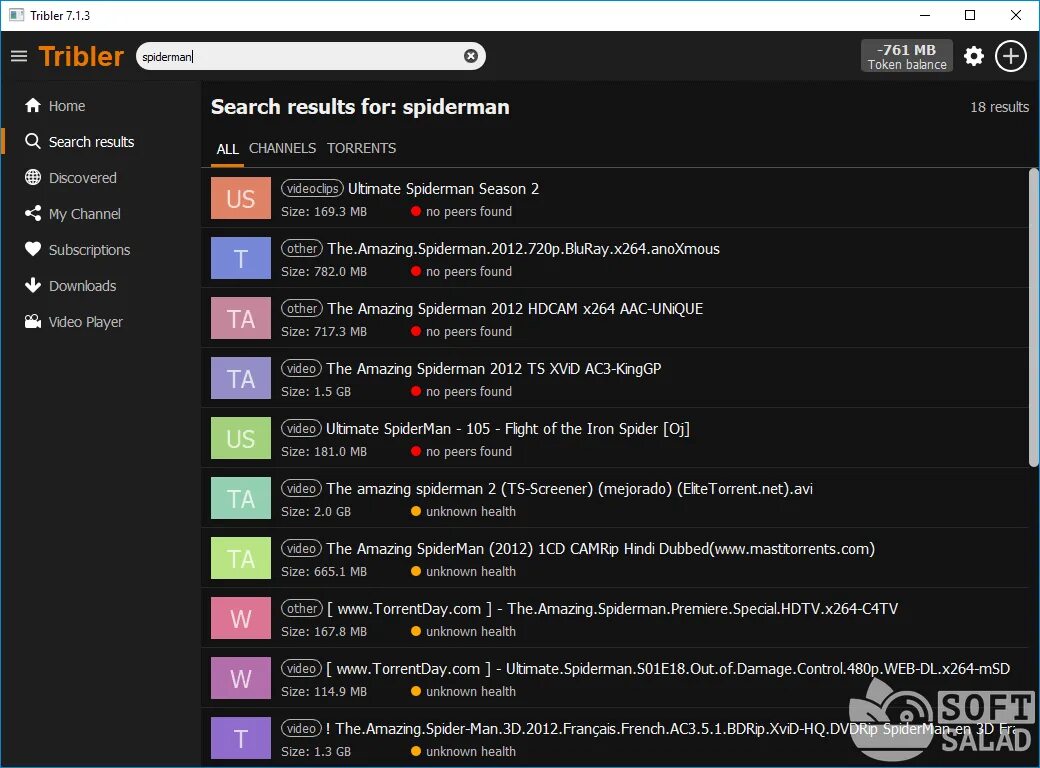
Task: Switch to the ALL tab
Action: click(x=228, y=149)
